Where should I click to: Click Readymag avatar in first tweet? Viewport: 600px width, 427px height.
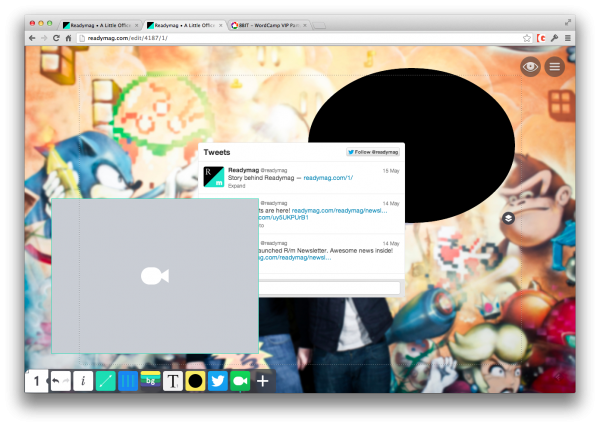coord(214,176)
